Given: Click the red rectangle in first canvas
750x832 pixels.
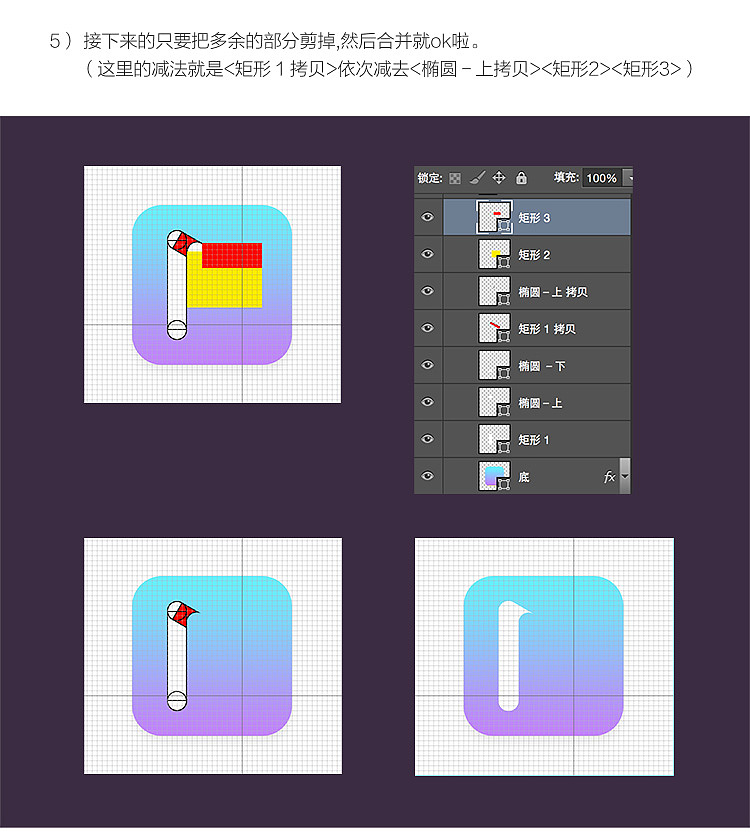Looking at the screenshot, I should [232, 255].
